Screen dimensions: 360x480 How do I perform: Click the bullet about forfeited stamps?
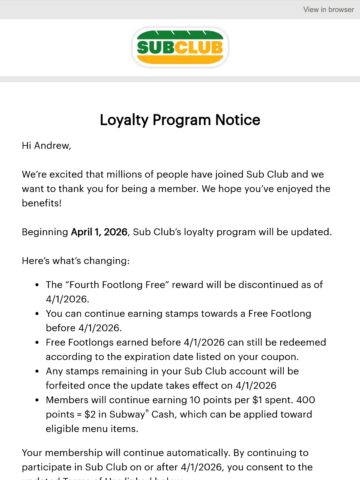coord(172,378)
